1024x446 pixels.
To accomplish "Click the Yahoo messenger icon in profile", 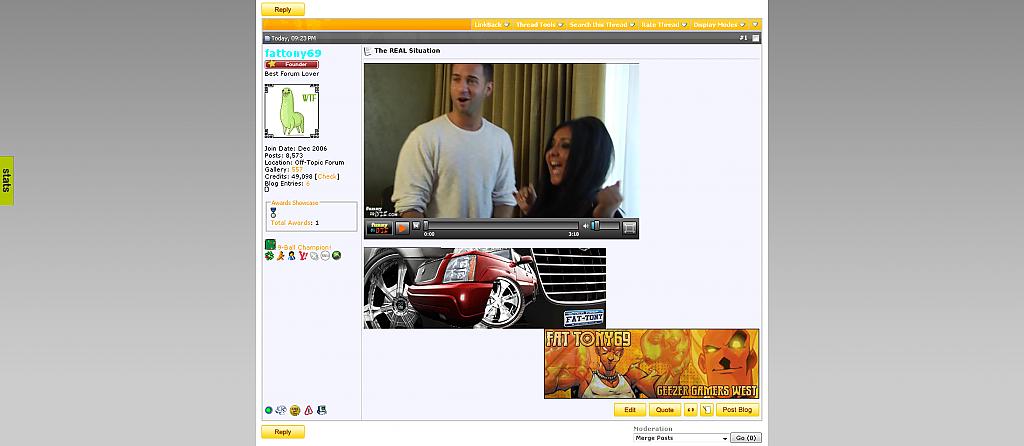I will pyautogui.click(x=303, y=255).
